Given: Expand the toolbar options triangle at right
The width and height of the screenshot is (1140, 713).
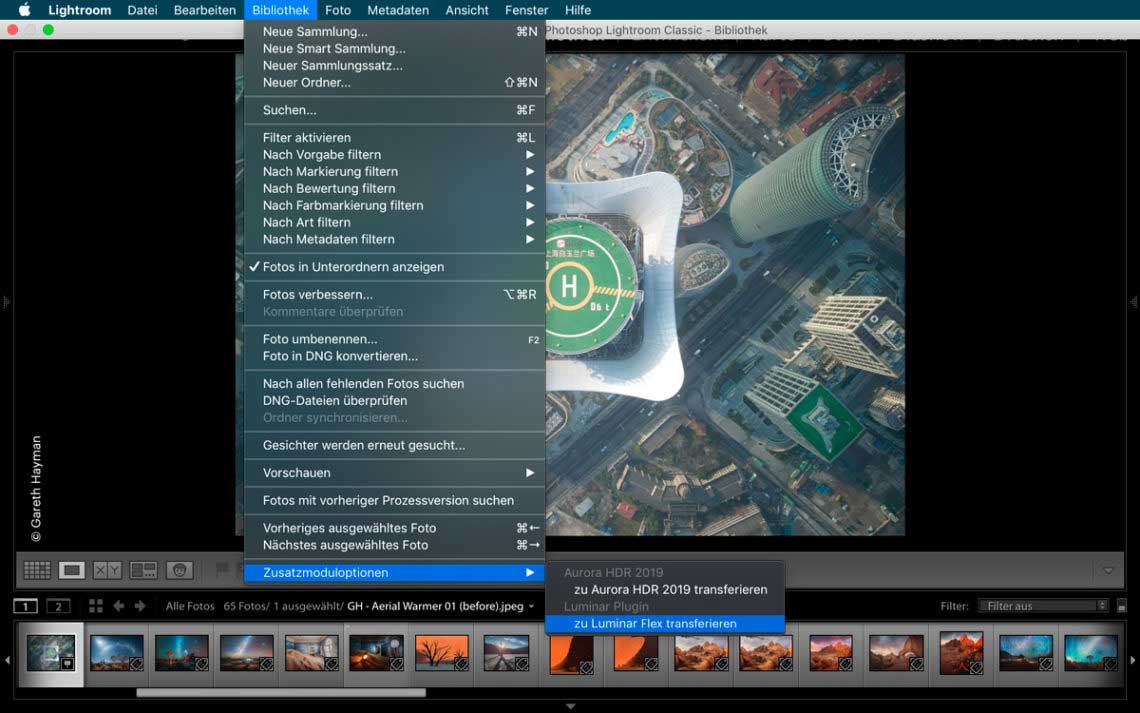Looking at the screenshot, I should click(x=1108, y=570).
